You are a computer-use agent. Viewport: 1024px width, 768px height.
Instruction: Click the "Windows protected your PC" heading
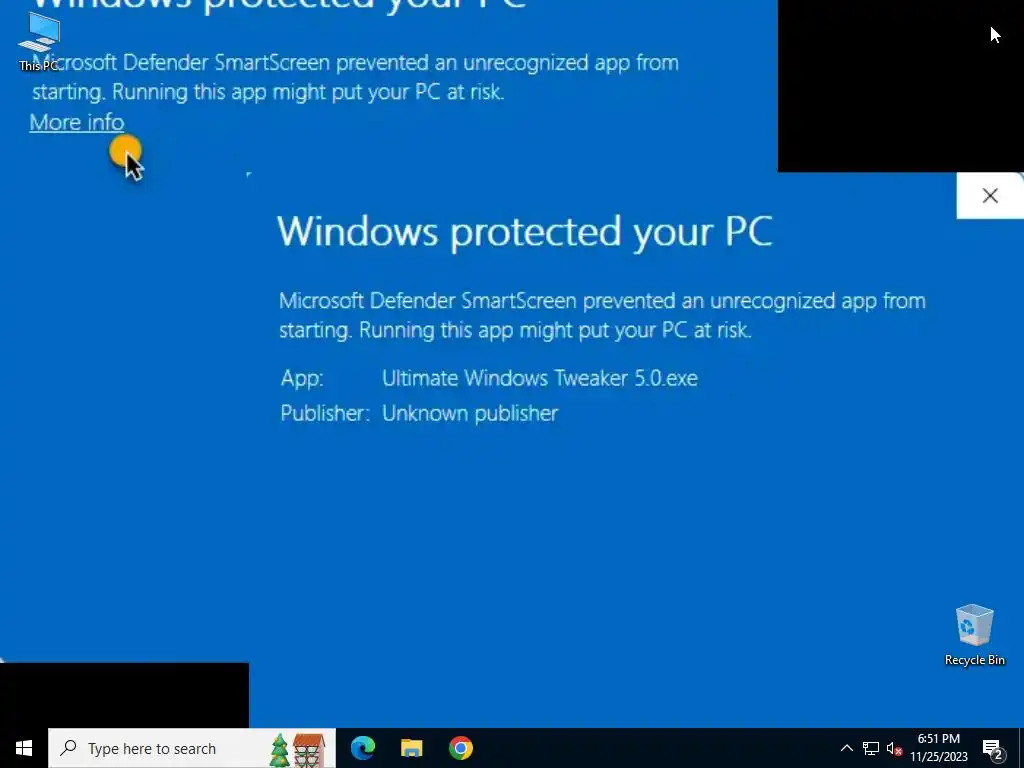coord(525,231)
